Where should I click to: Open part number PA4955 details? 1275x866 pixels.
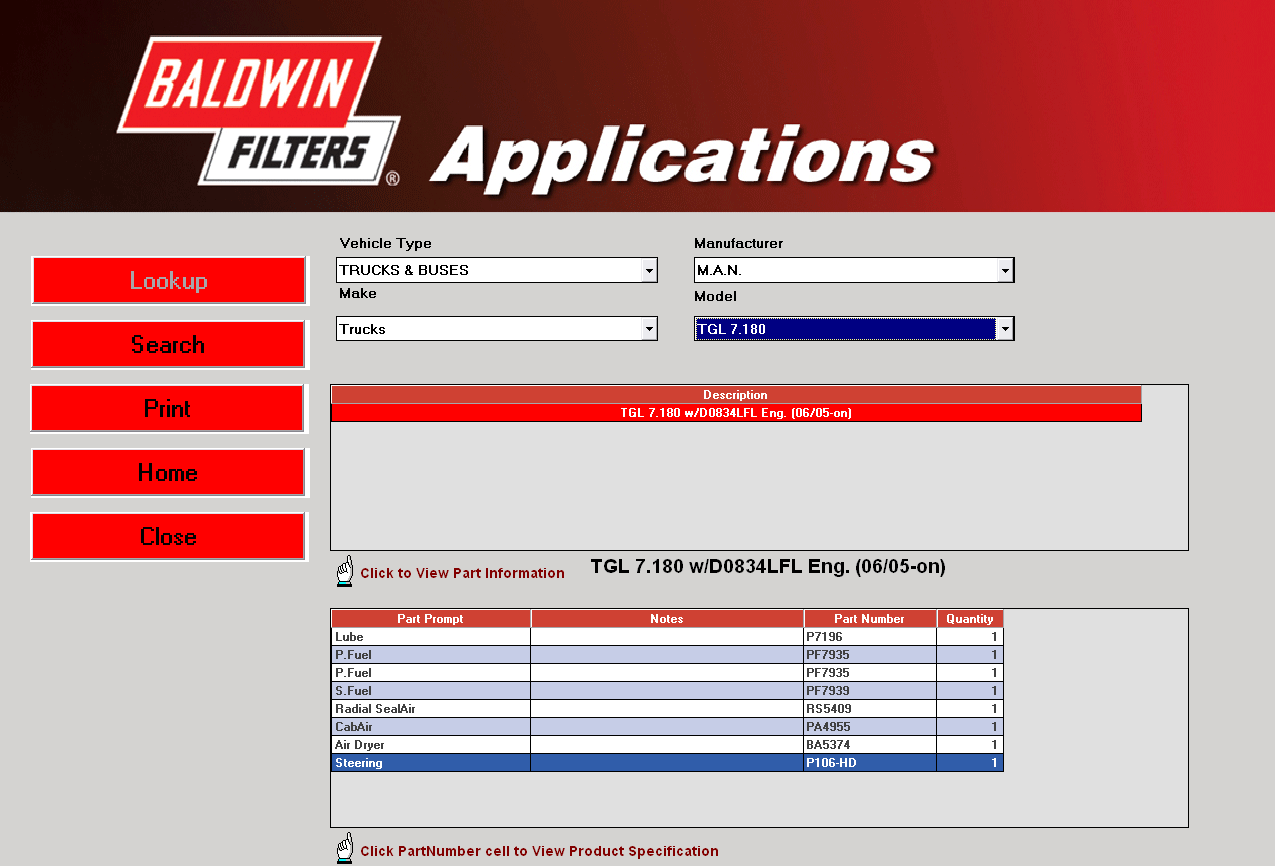point(870,727)
